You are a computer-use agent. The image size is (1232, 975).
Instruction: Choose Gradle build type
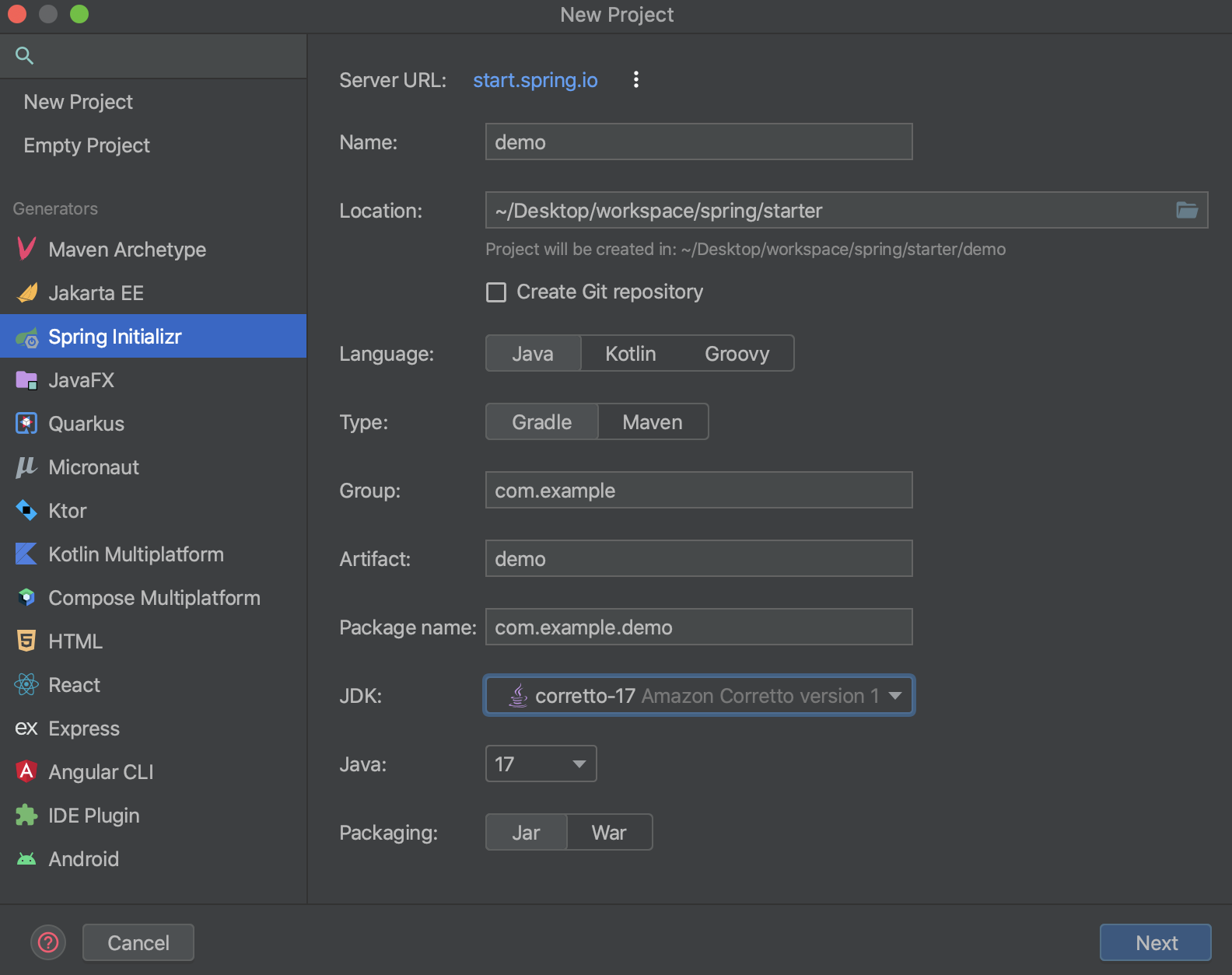[542, 422]
